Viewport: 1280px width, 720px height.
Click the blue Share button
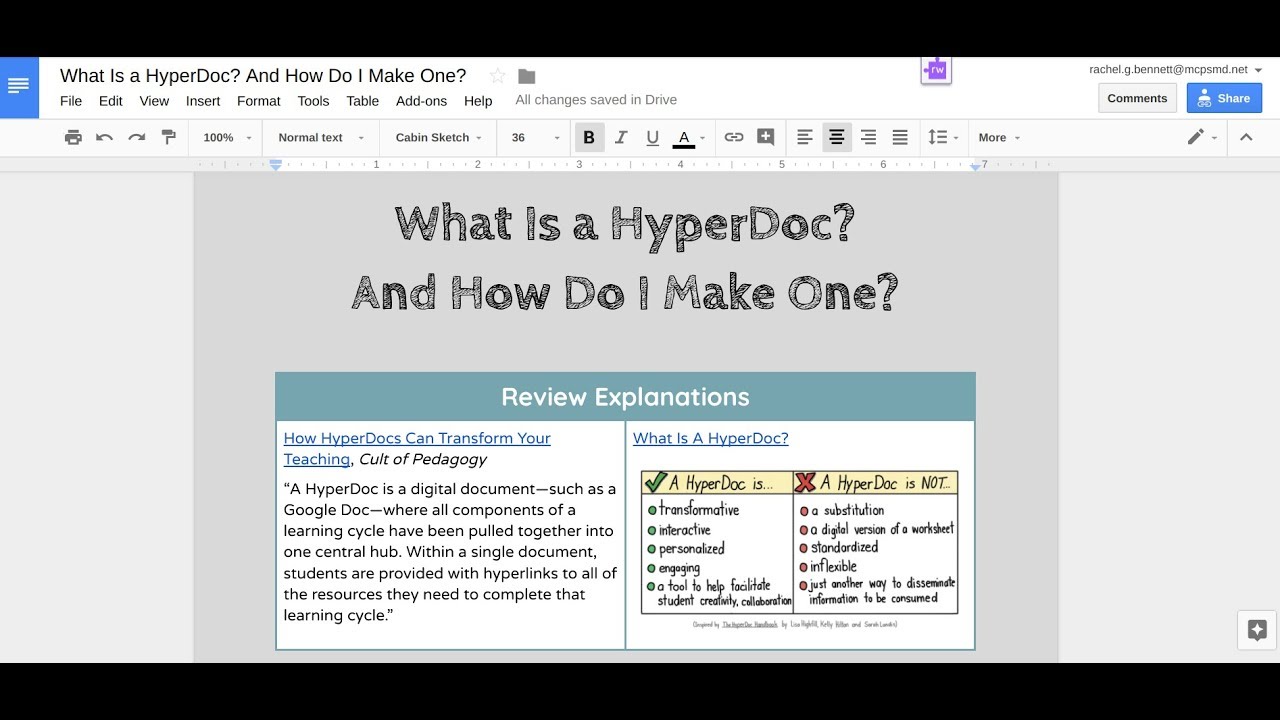1223,98
